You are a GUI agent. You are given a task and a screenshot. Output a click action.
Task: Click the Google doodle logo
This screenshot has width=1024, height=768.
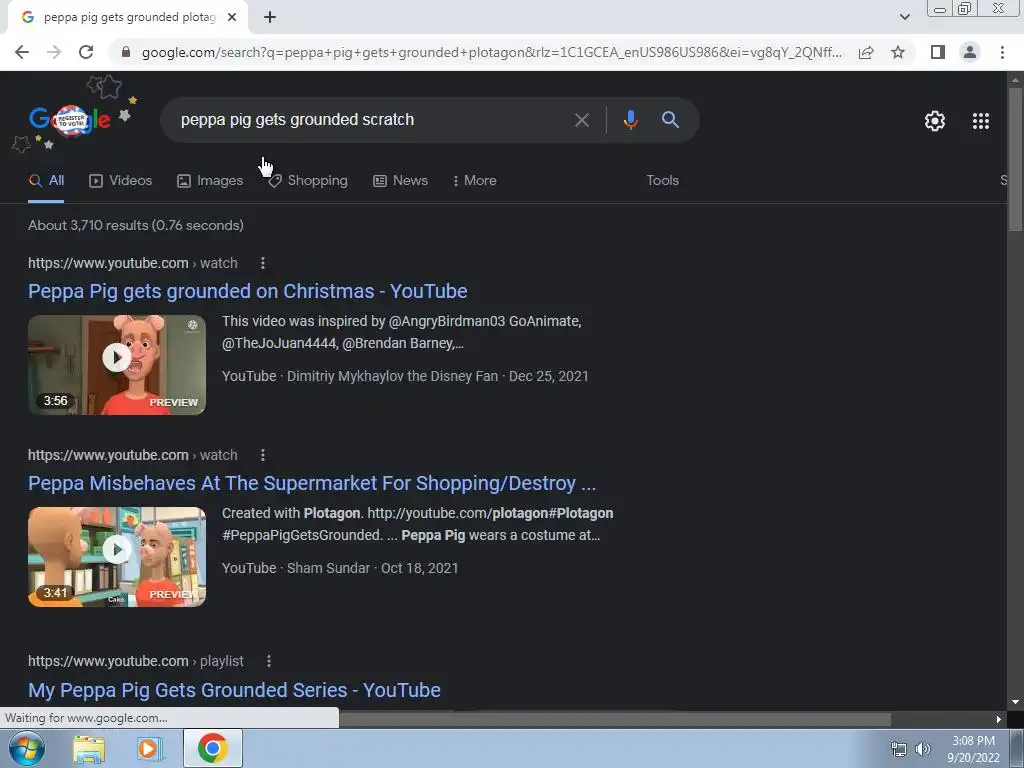click(71, 120)
